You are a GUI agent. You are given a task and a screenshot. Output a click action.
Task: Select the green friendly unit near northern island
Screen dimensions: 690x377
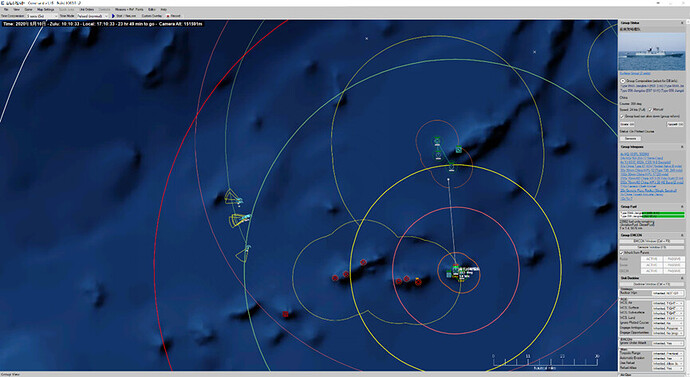[459, 150]
